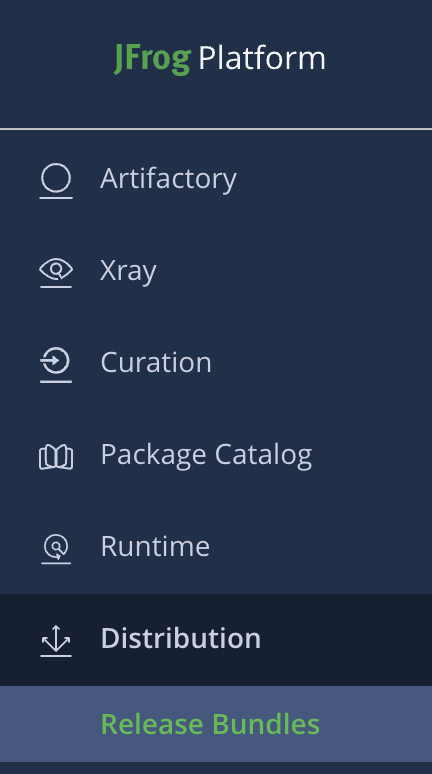Select the Runtime menu label
This screenshot has height=774, width=432.
[x=155, y=546]
